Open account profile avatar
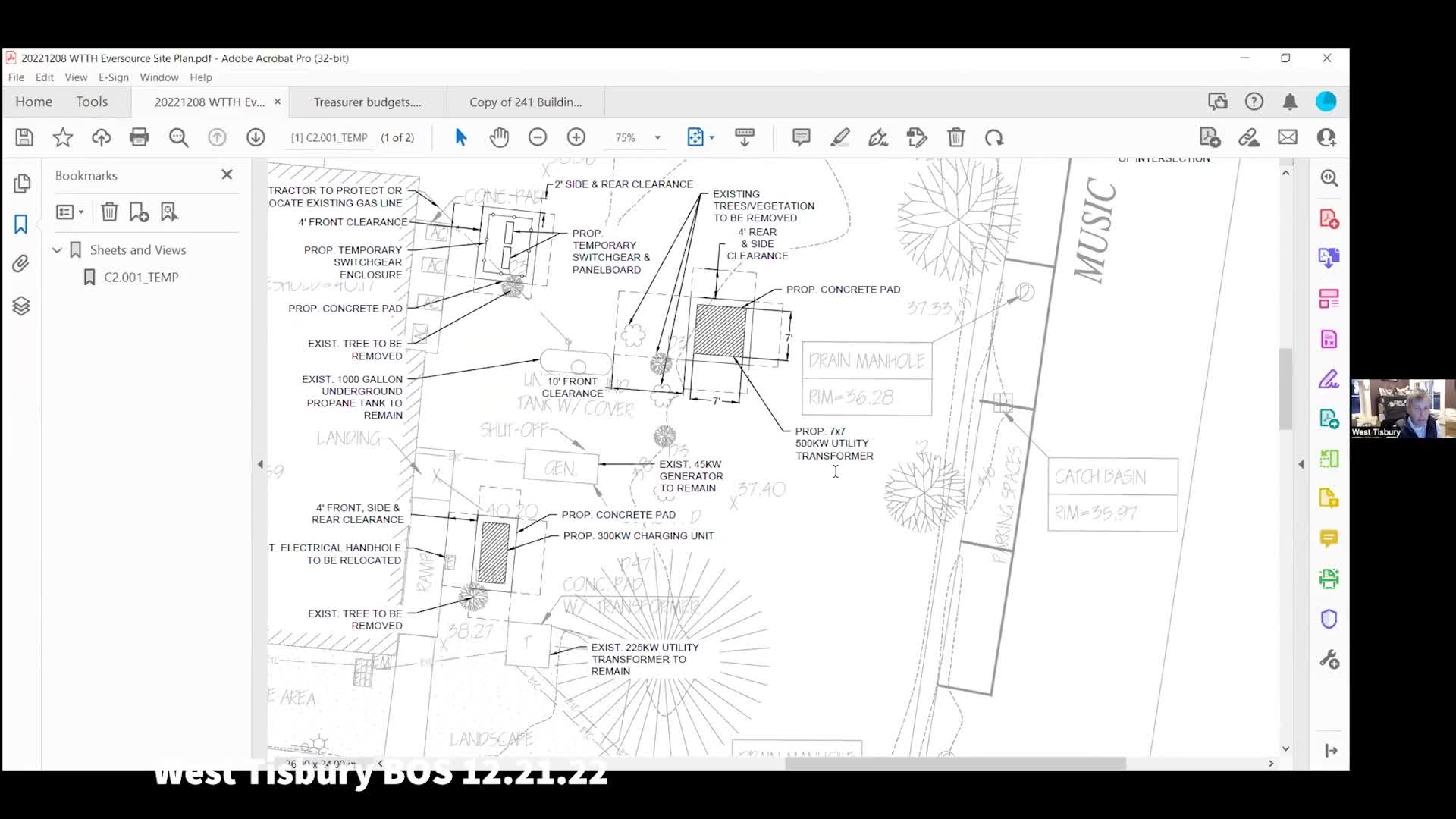1456x819 pixels. click(x=1326, y=102)
